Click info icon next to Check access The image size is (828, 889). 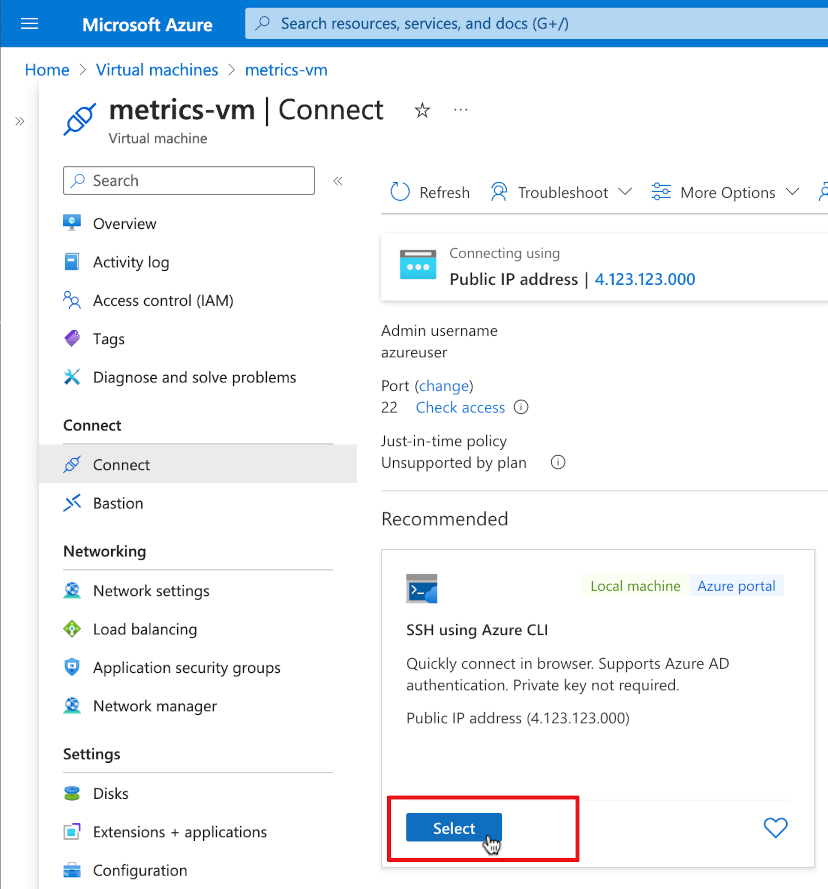[x=521, y=407]
